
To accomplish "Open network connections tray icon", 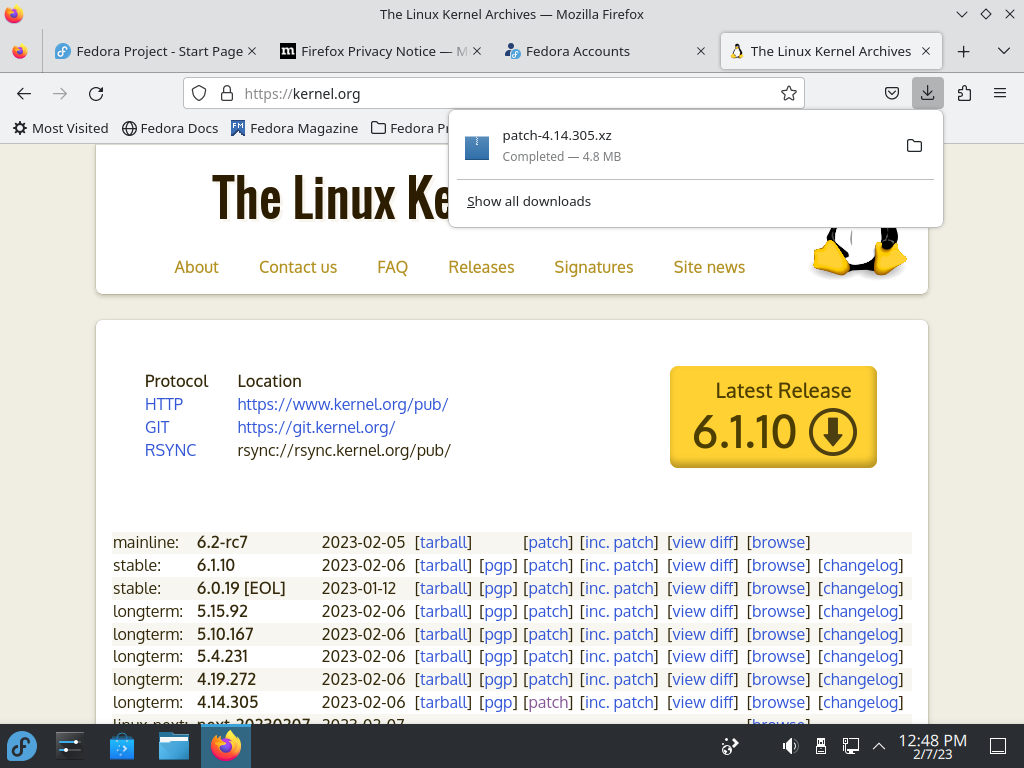I will 851,746.
